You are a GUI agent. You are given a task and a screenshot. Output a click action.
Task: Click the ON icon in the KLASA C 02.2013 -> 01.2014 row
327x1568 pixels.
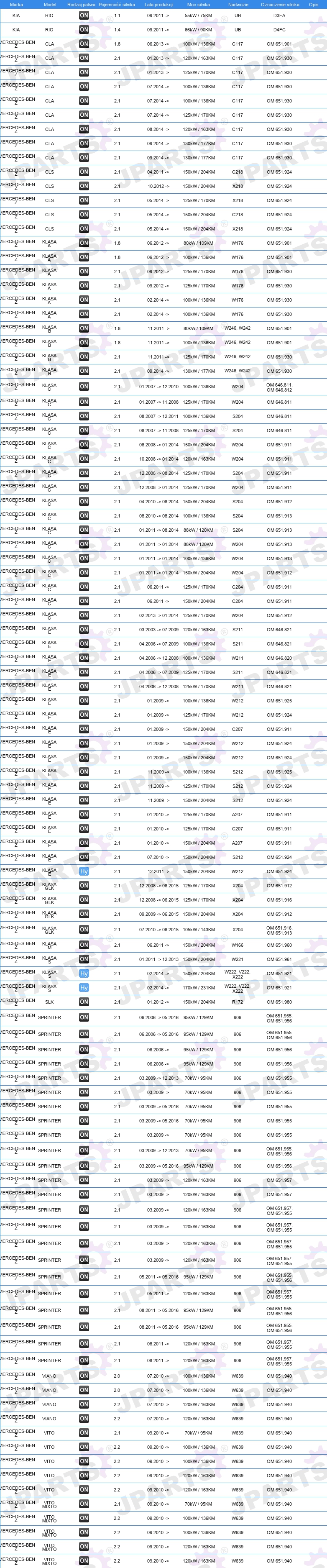84,615
